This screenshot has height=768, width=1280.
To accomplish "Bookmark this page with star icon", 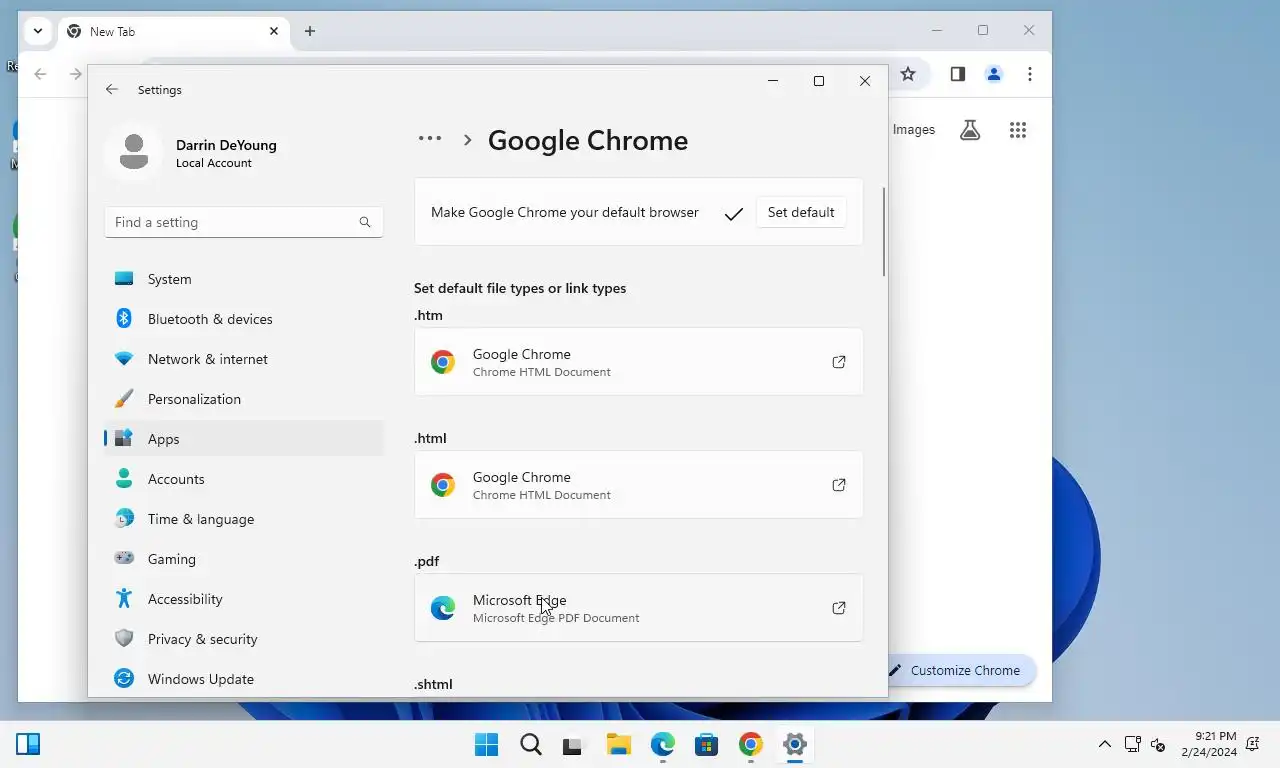I will (908, 74).
